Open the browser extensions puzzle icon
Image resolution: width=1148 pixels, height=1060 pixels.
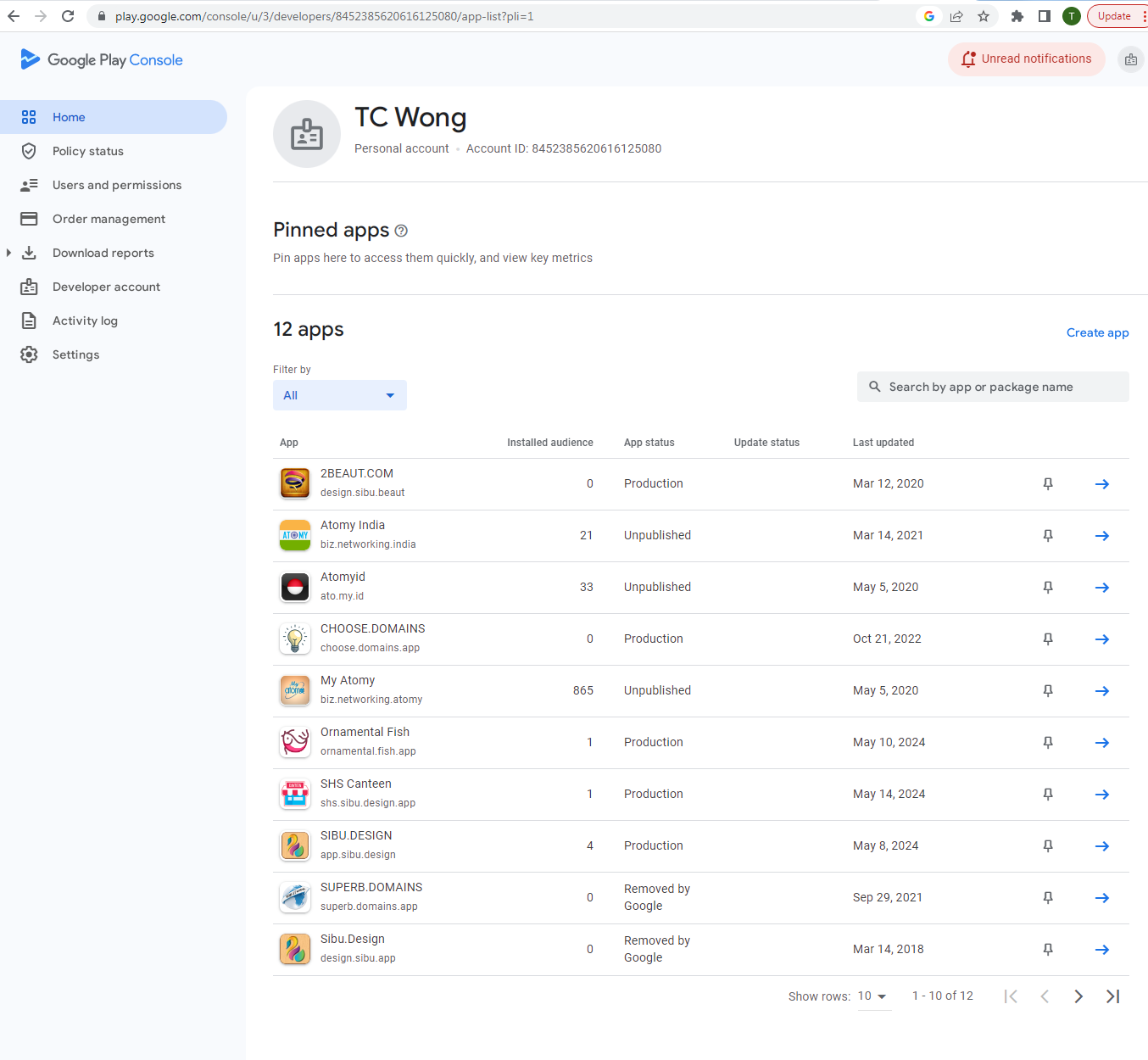[x=1017, y=16]
